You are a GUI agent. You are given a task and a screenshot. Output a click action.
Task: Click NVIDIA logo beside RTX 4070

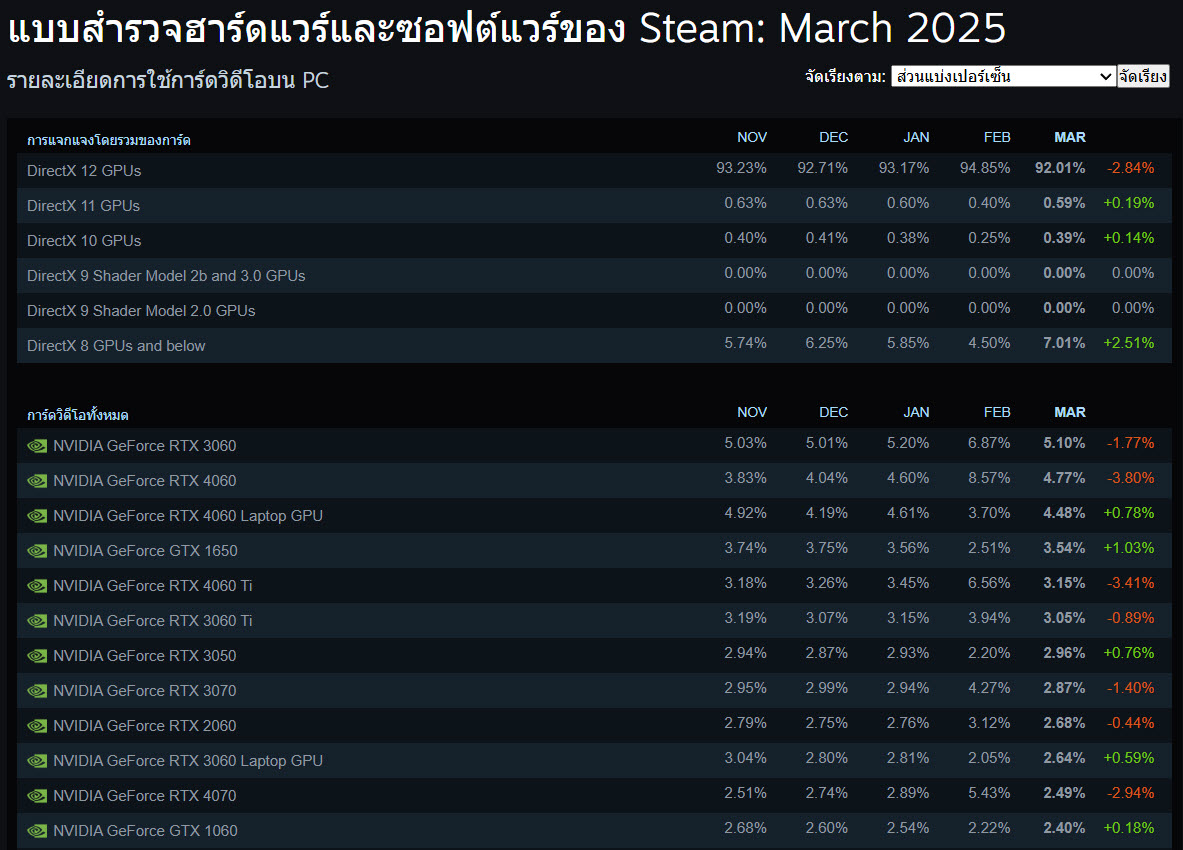coord(37,796)
